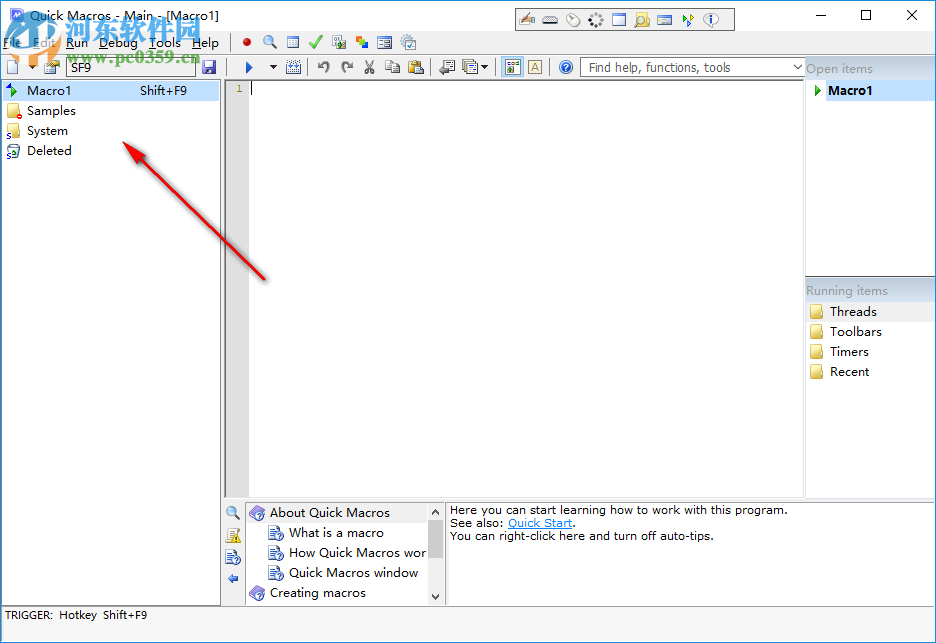The width and height of the screenshot is (936, 643).
Task: Open the Creating macros help topic
Action: pos(318,592)
